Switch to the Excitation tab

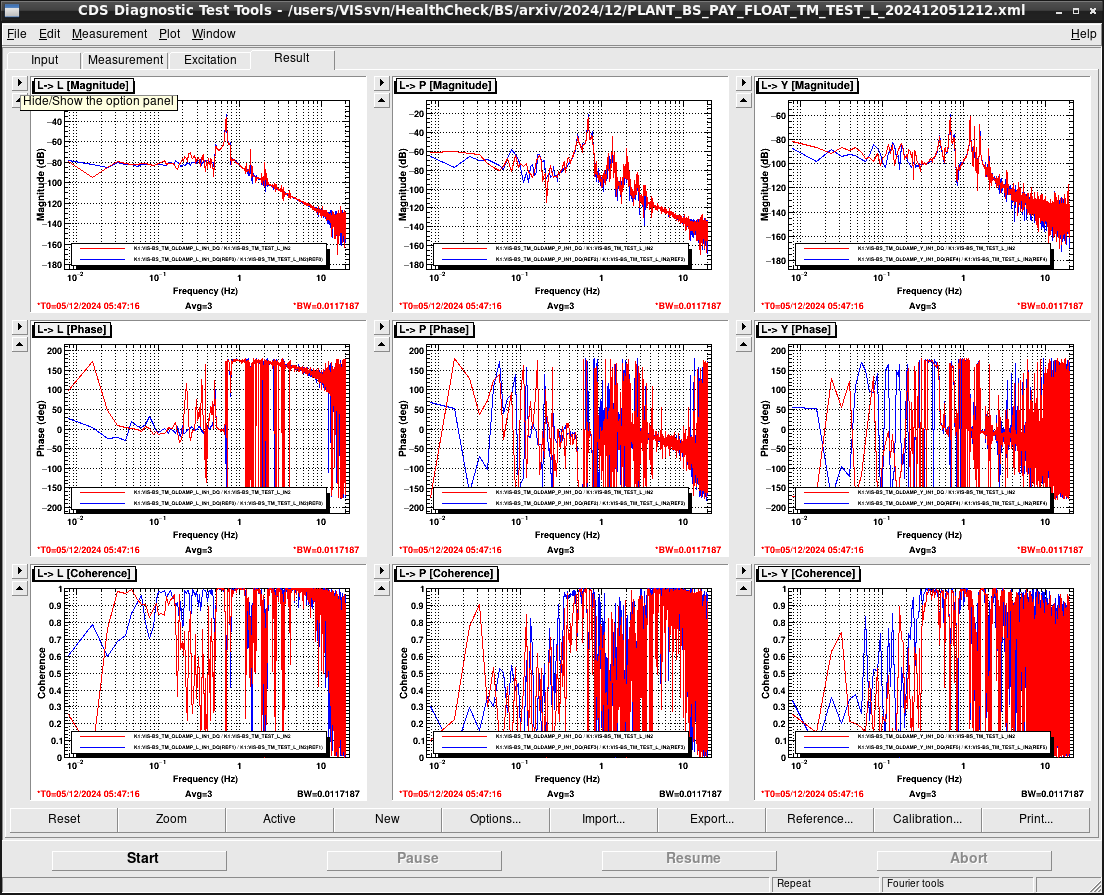tap(210, 60)
